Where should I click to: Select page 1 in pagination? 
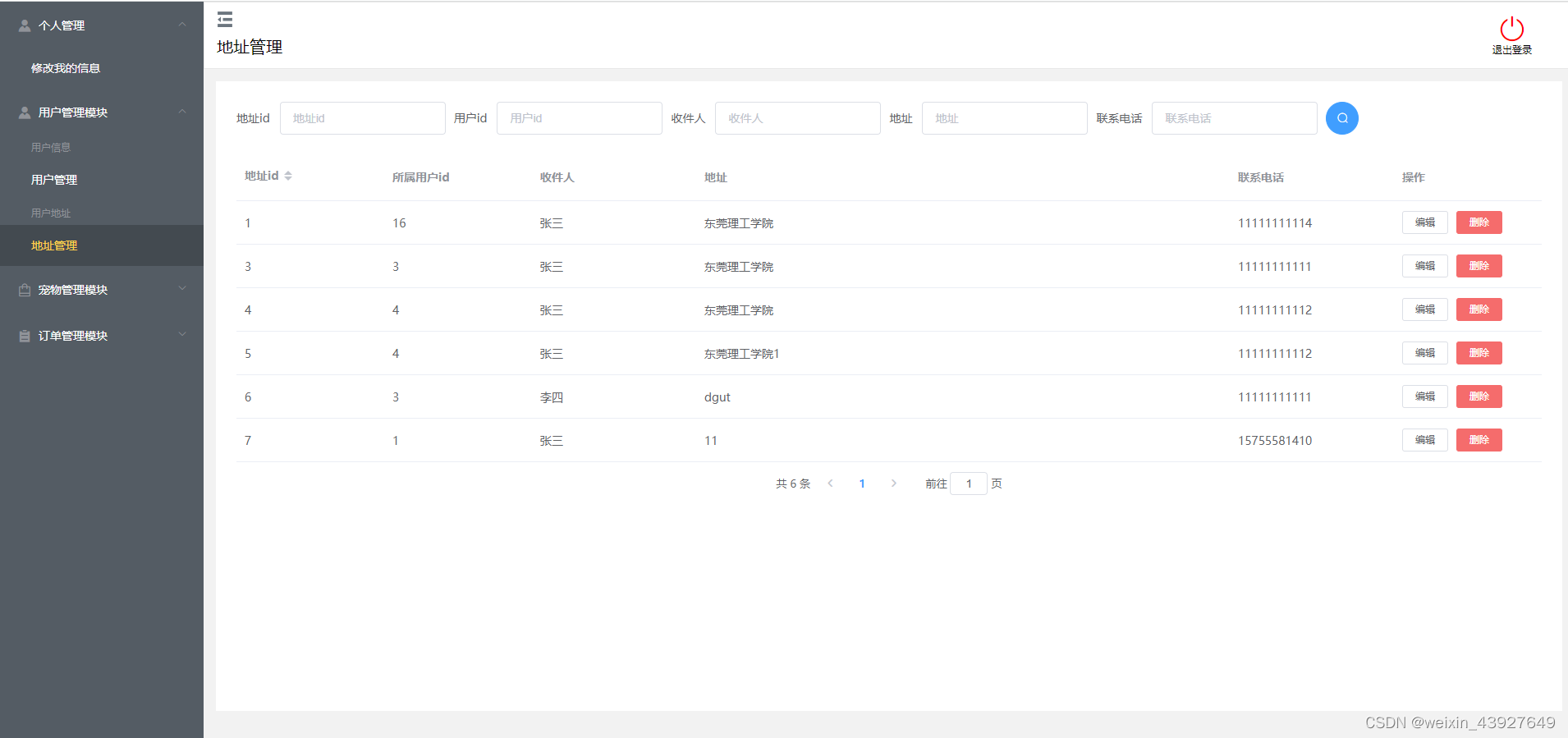(x=862, y=484)
